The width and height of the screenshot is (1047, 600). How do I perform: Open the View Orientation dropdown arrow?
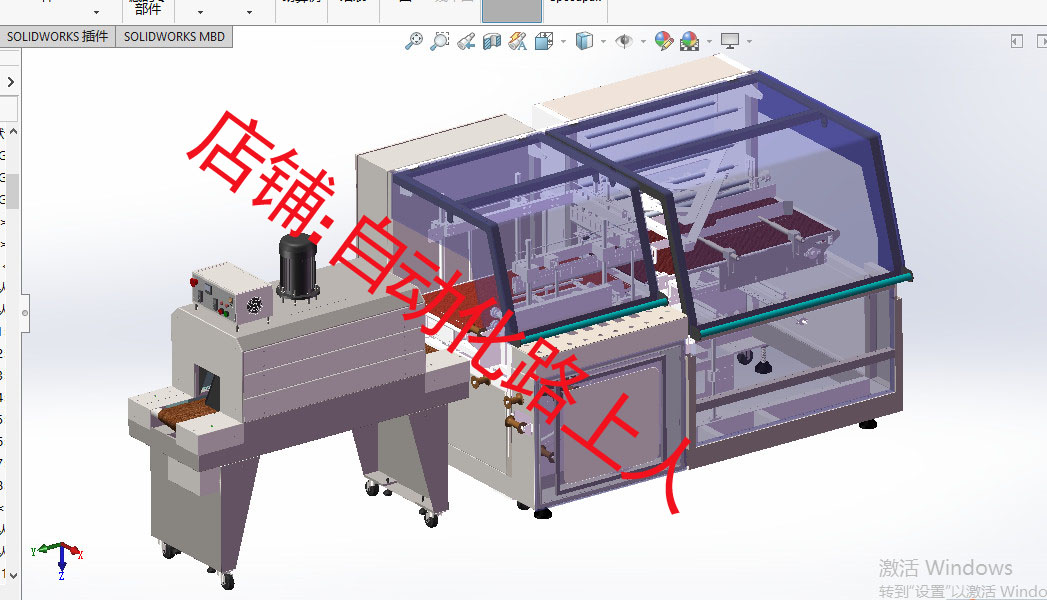(x=564, y=42)
